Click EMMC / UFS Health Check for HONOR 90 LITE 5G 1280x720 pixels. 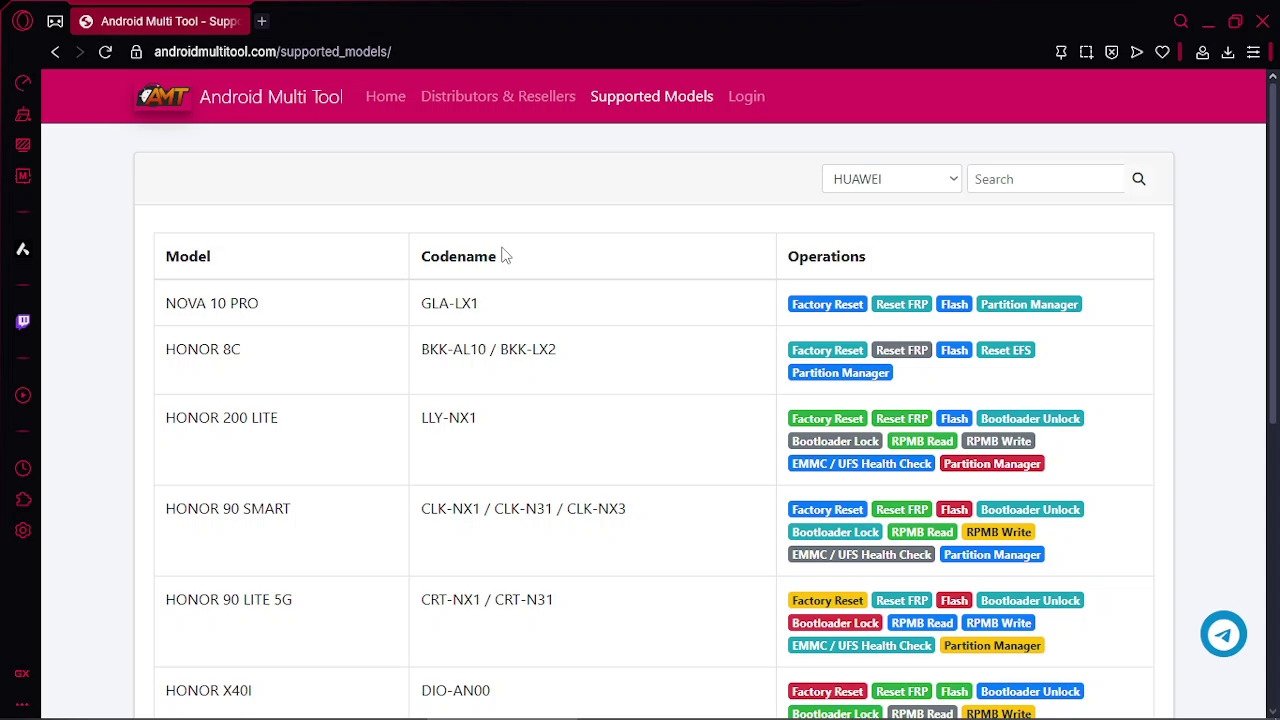pyautogui.click(x=862, y=646)
